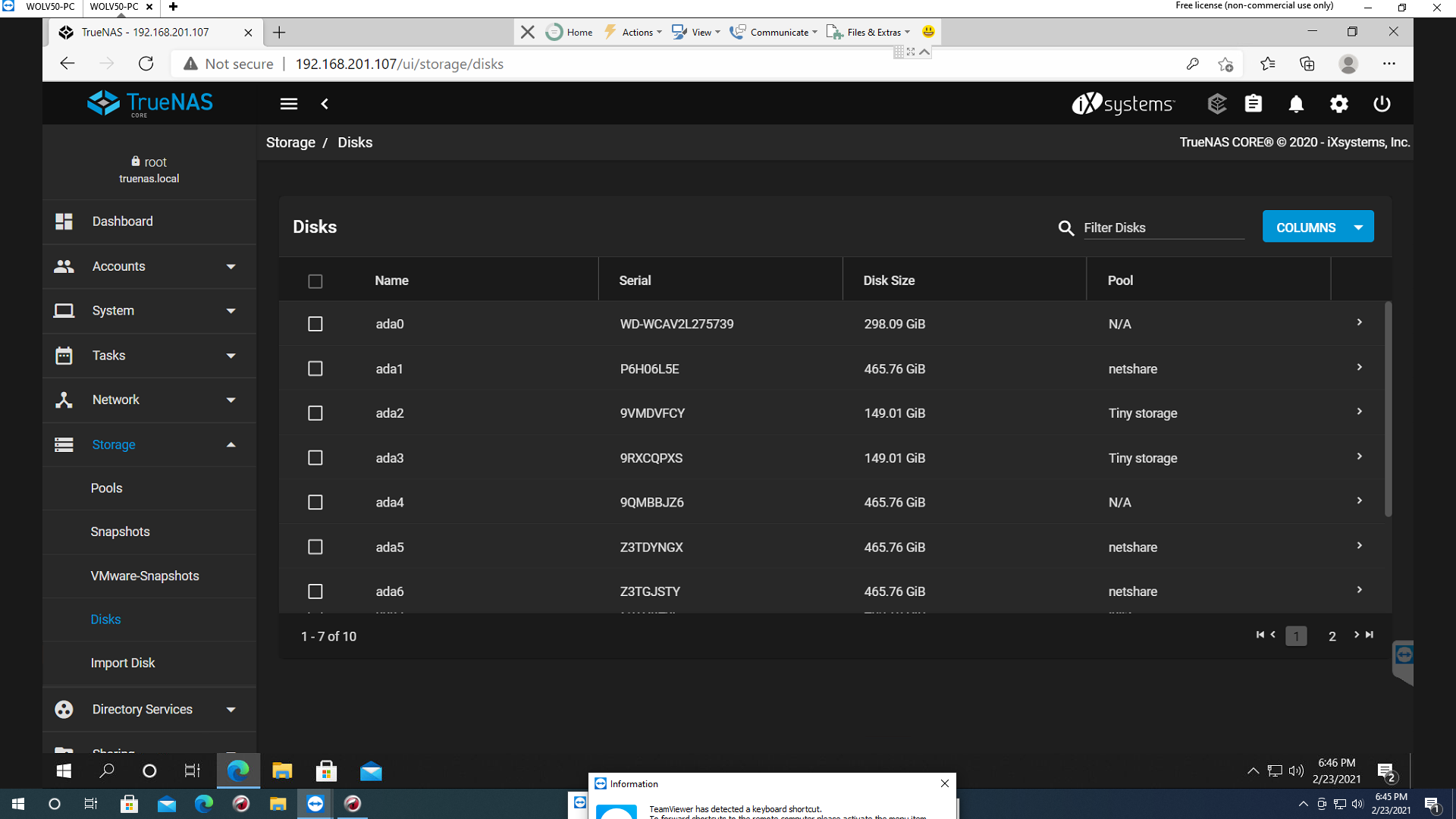The width and height of the screenshot is (1456, 819).
Task: Open File Explorer in the remote taskbar
Action: 282,771
